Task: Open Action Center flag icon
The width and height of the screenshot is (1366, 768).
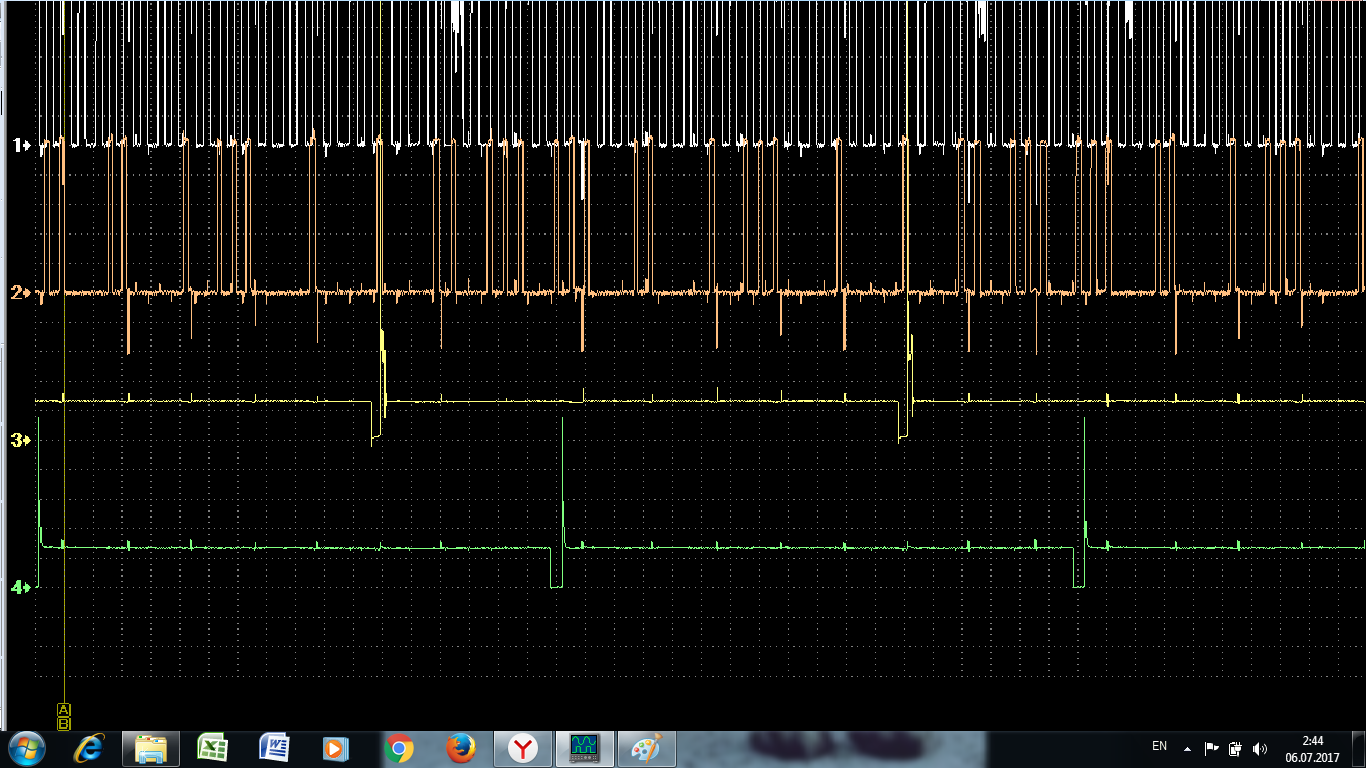Action: 1211,748
